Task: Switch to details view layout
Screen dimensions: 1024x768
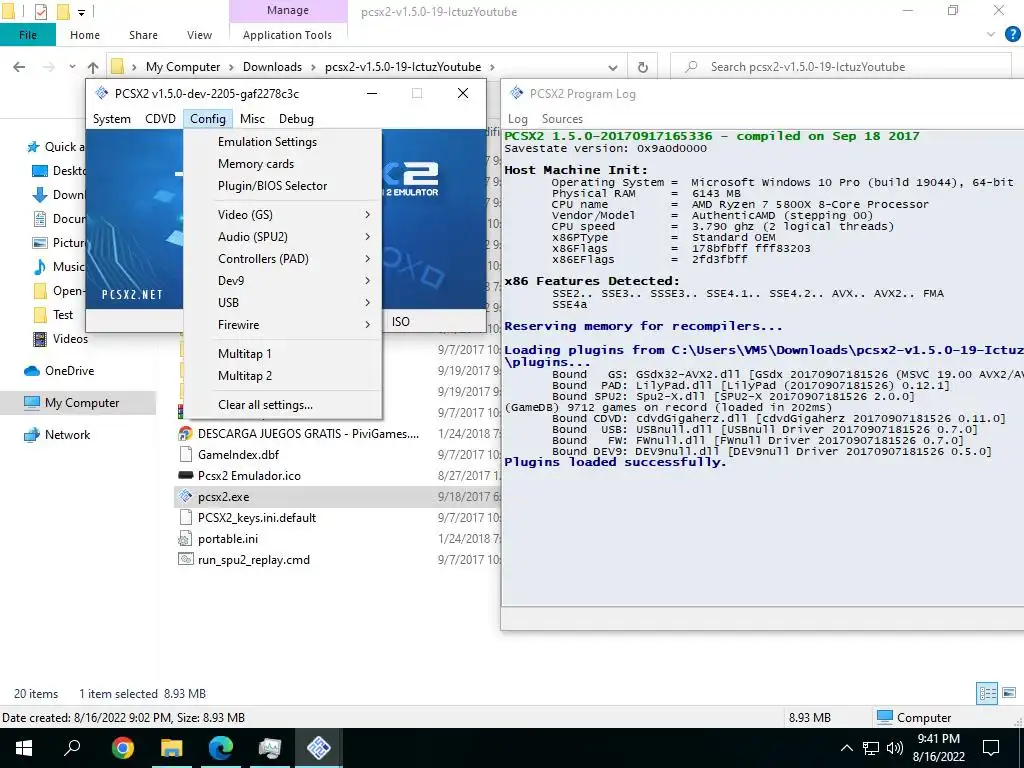Action: (x=987, y=694)
